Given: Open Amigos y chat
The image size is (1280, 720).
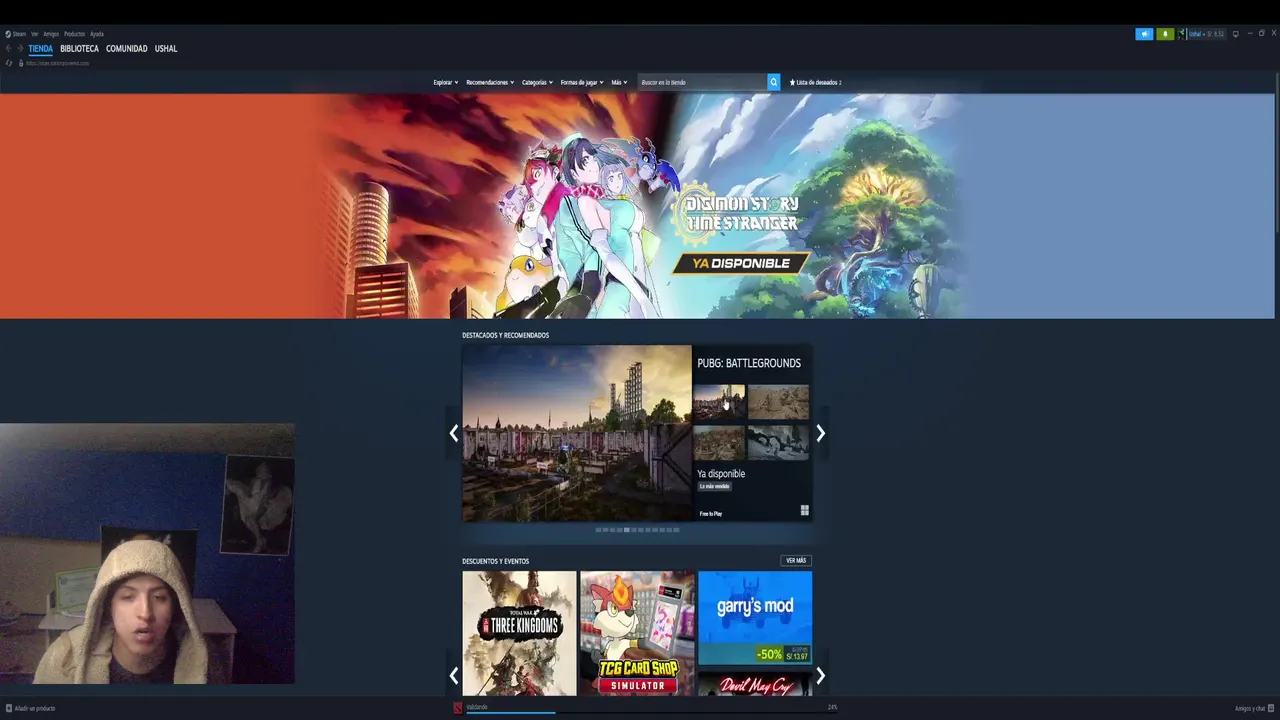Looking at the screenshot, I should [1254, 708].
